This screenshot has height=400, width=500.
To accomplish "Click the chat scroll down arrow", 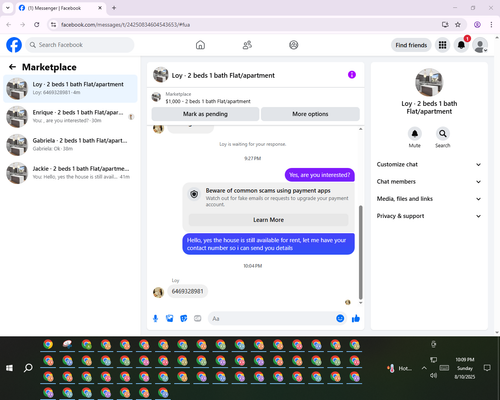I will point(360,303).
